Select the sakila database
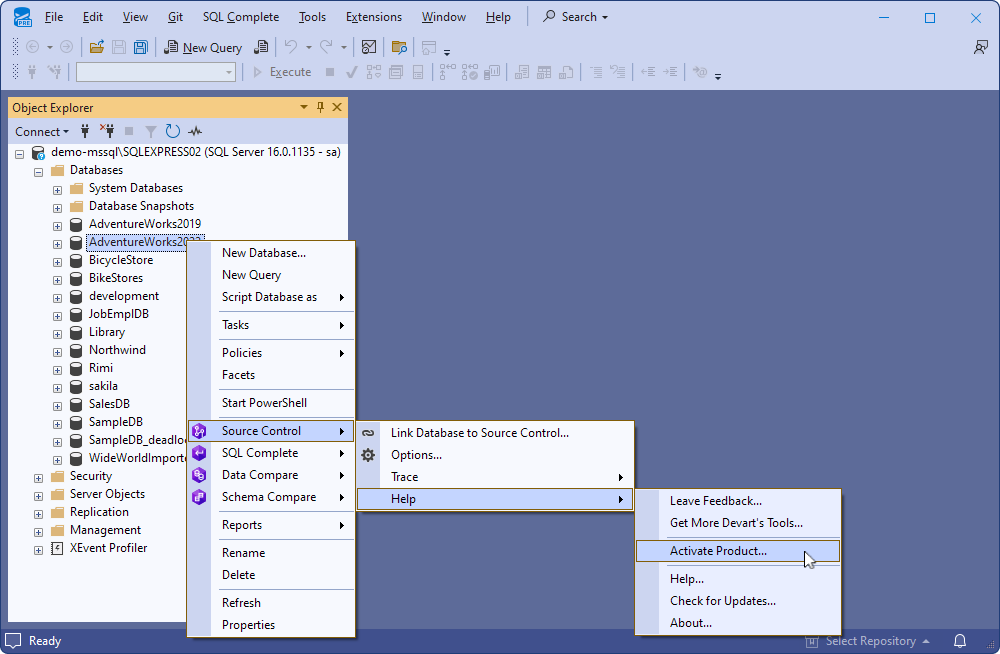This screenshot has width=1000, height=654. [x=103, y=386]
